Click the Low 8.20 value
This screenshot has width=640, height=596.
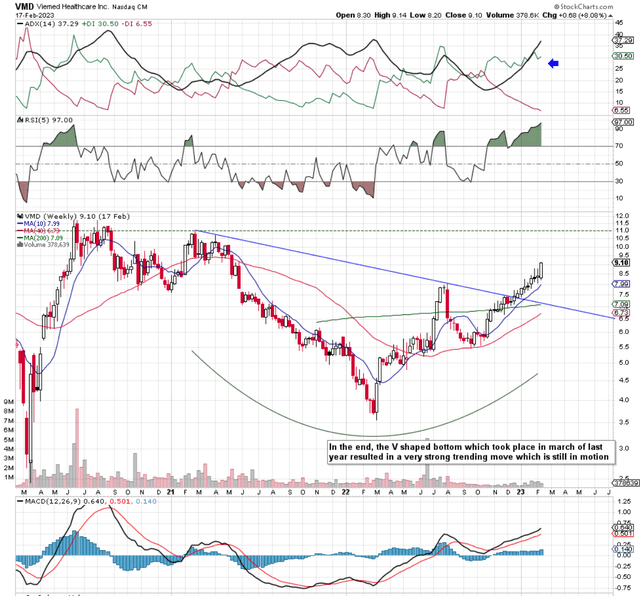[x=426, y=15]
